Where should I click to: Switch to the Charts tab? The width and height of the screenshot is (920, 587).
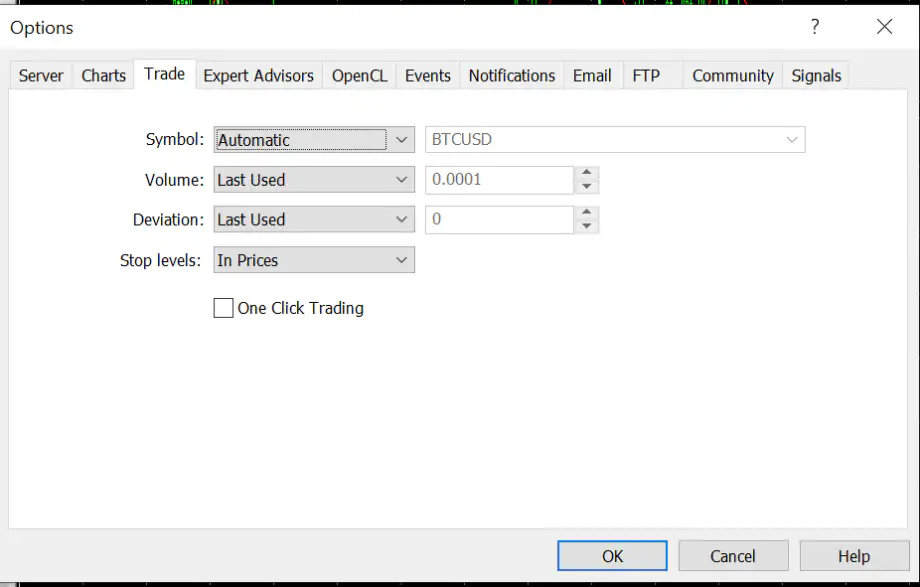point(104,76)
